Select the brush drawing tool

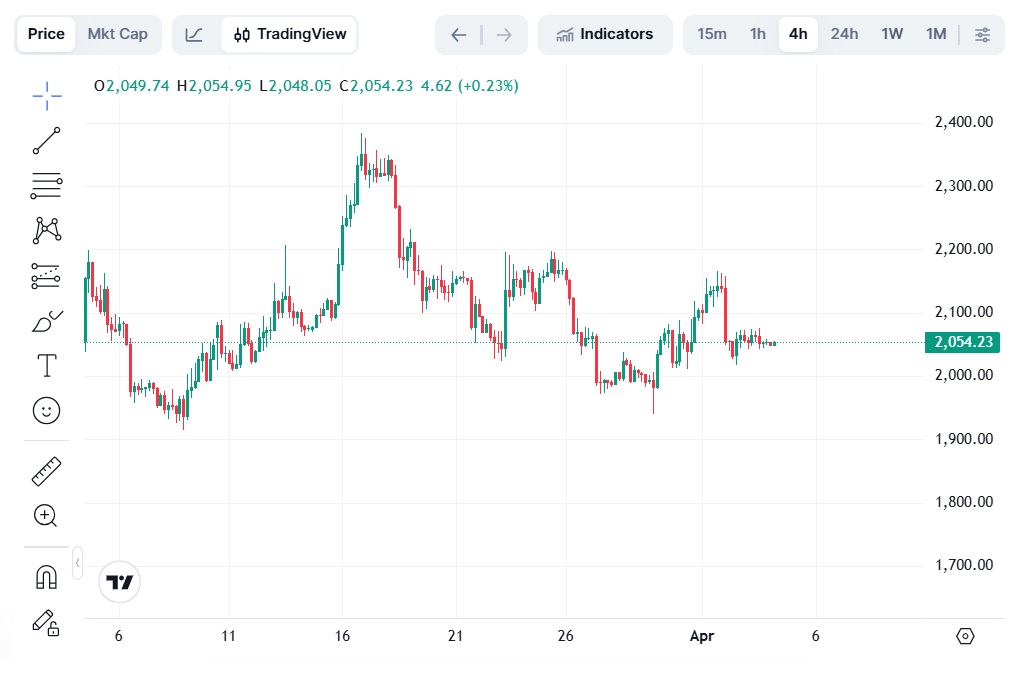[x=47, y=321]
